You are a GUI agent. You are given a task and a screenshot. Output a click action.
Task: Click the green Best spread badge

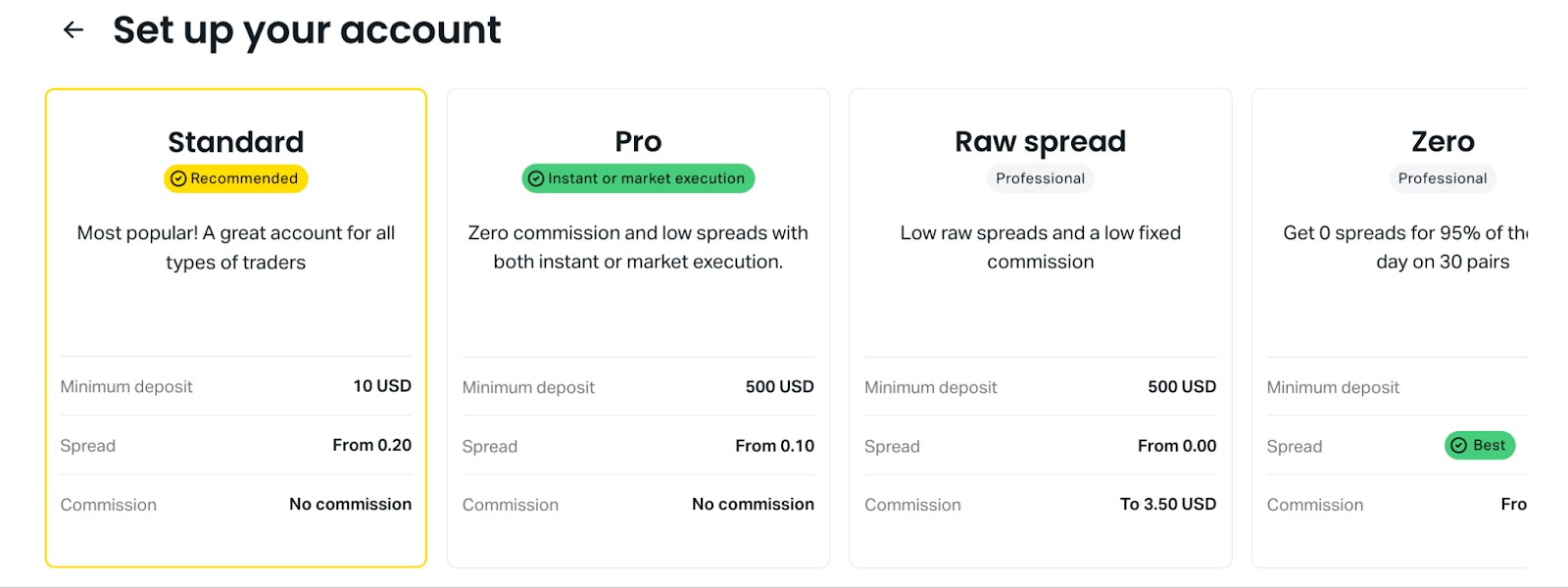pyautogui.click(x=1480, y=445)
